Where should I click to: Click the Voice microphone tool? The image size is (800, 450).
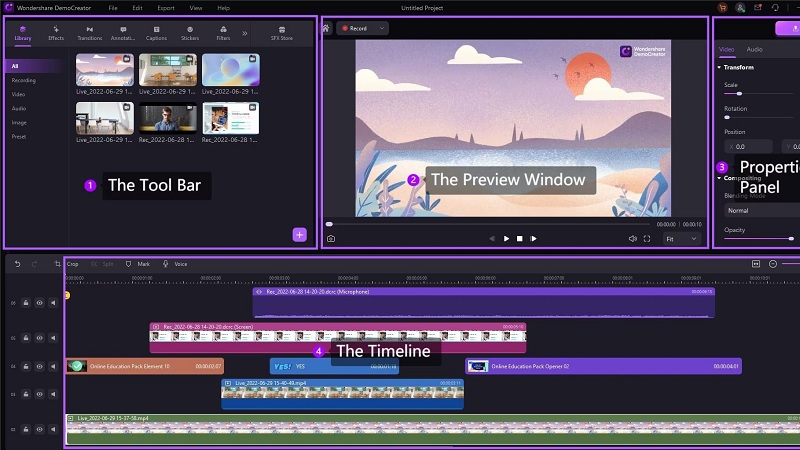click(175, 264)
